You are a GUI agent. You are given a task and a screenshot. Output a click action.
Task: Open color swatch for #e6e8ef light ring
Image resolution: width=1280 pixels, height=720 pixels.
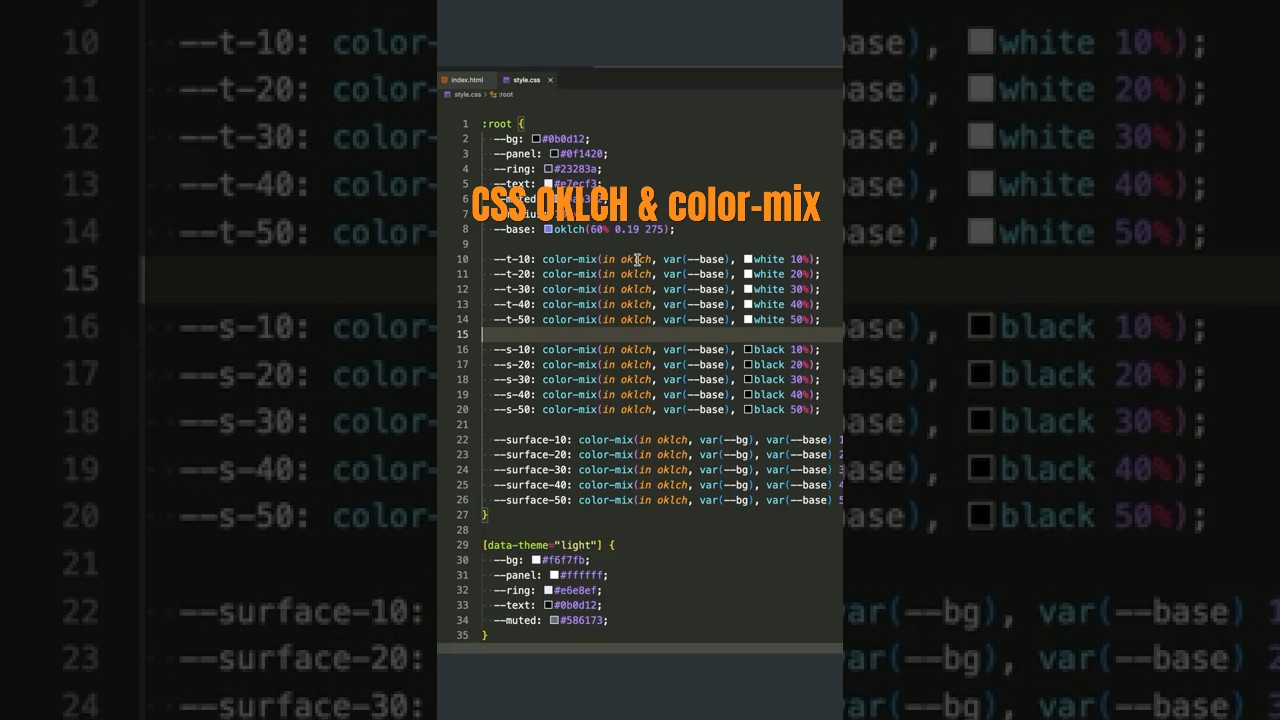548,590
